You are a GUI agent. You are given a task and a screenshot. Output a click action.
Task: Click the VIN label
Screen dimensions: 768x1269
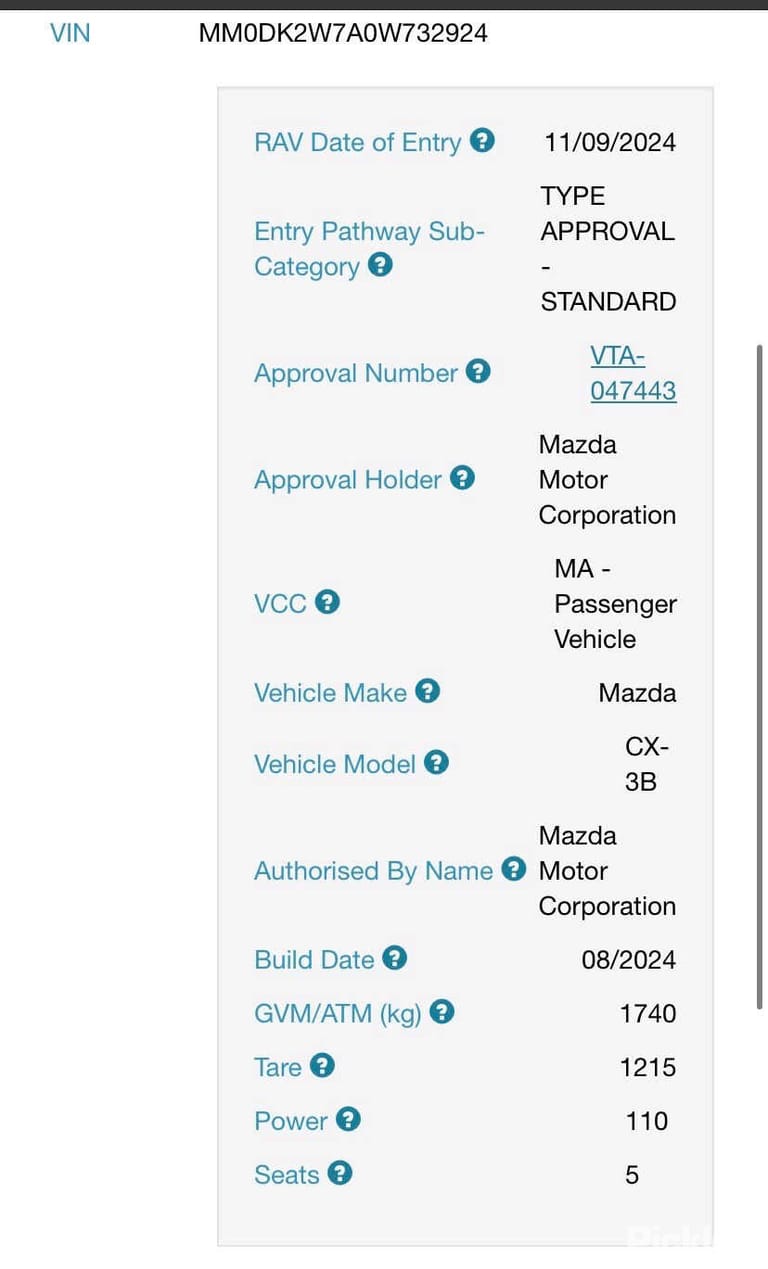[70, 33]
